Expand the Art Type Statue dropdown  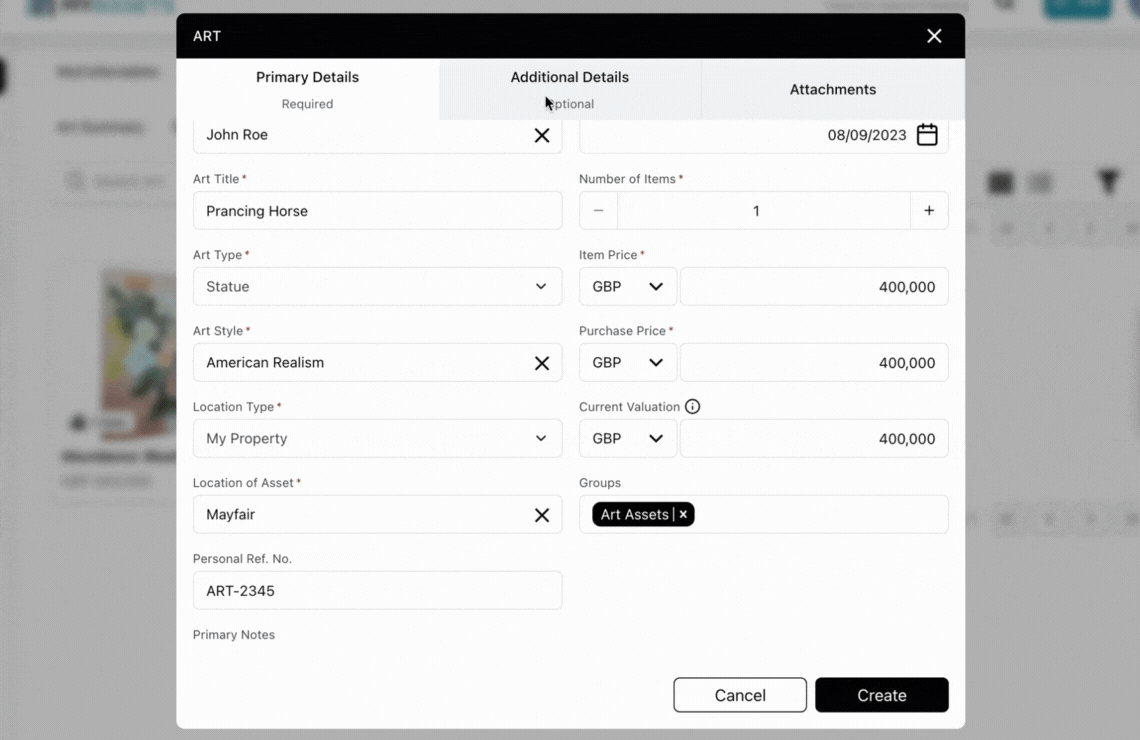(377, 286)
